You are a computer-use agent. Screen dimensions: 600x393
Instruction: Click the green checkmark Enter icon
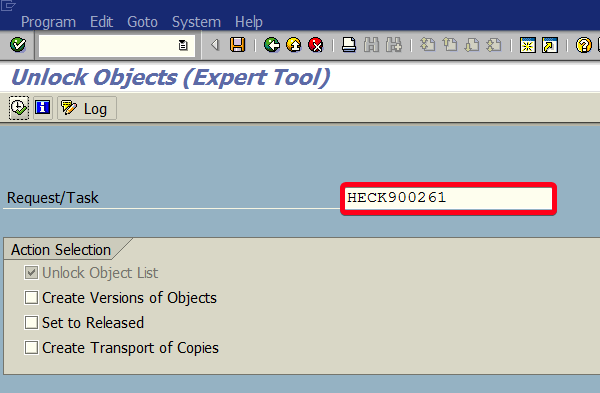[x=18, y=45]
